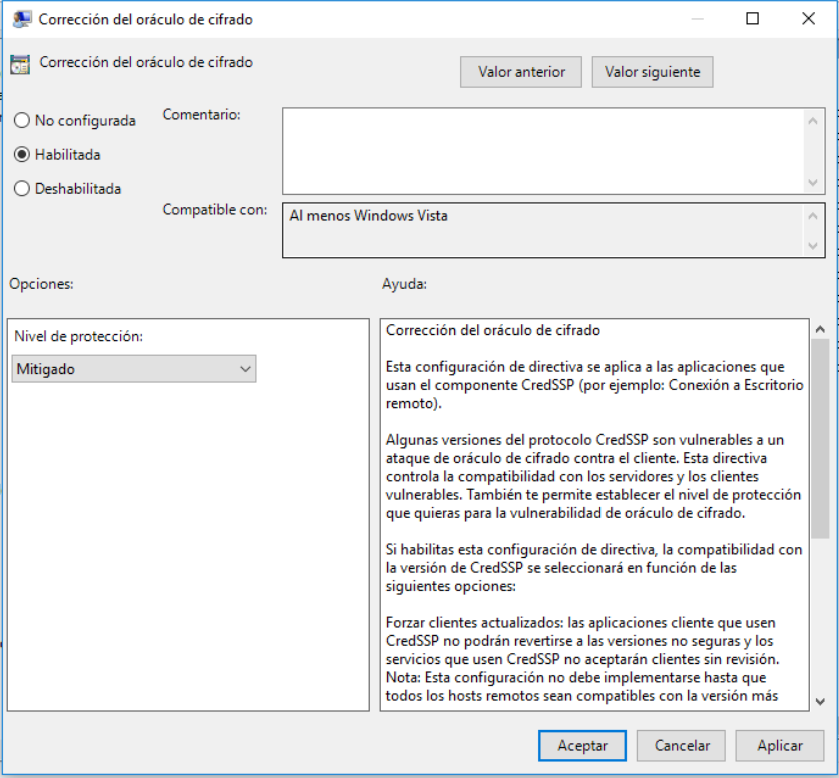Click the 'Ayuda:' label

tap(404, 284)
